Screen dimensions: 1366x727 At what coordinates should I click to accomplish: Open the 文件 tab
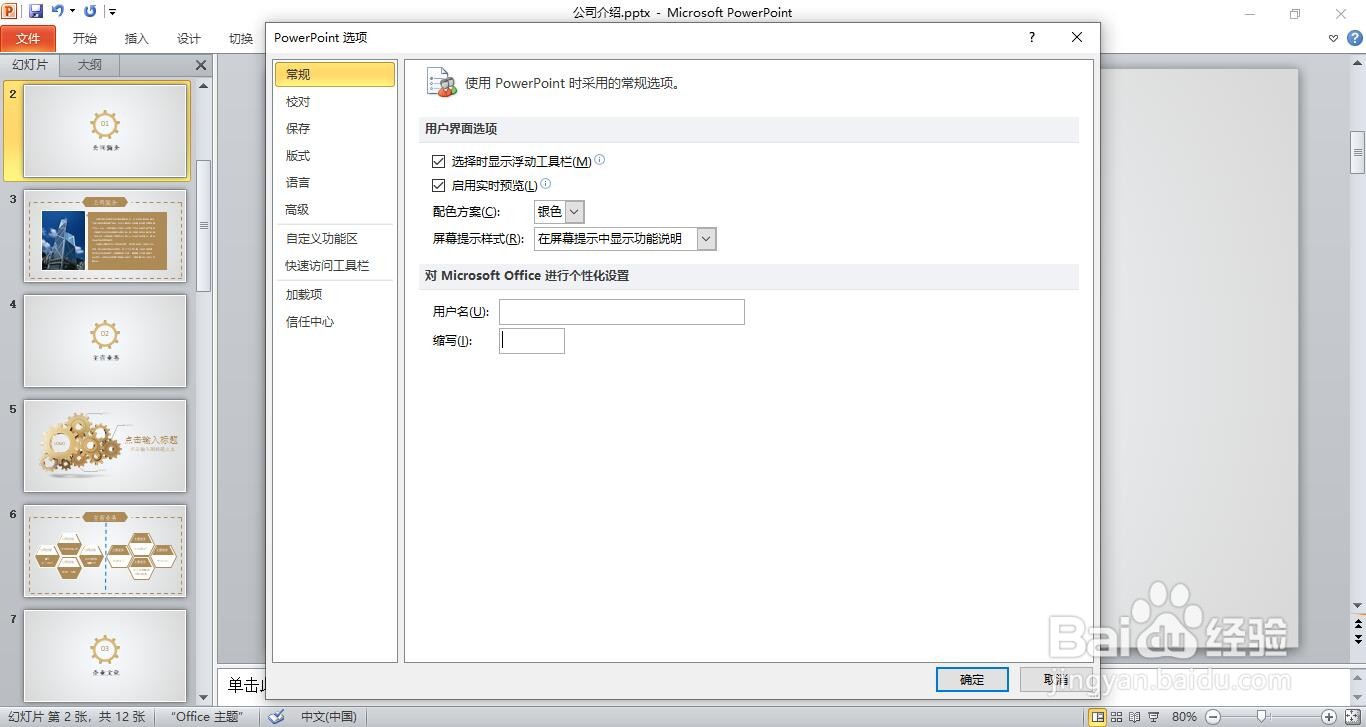[28, 38]
